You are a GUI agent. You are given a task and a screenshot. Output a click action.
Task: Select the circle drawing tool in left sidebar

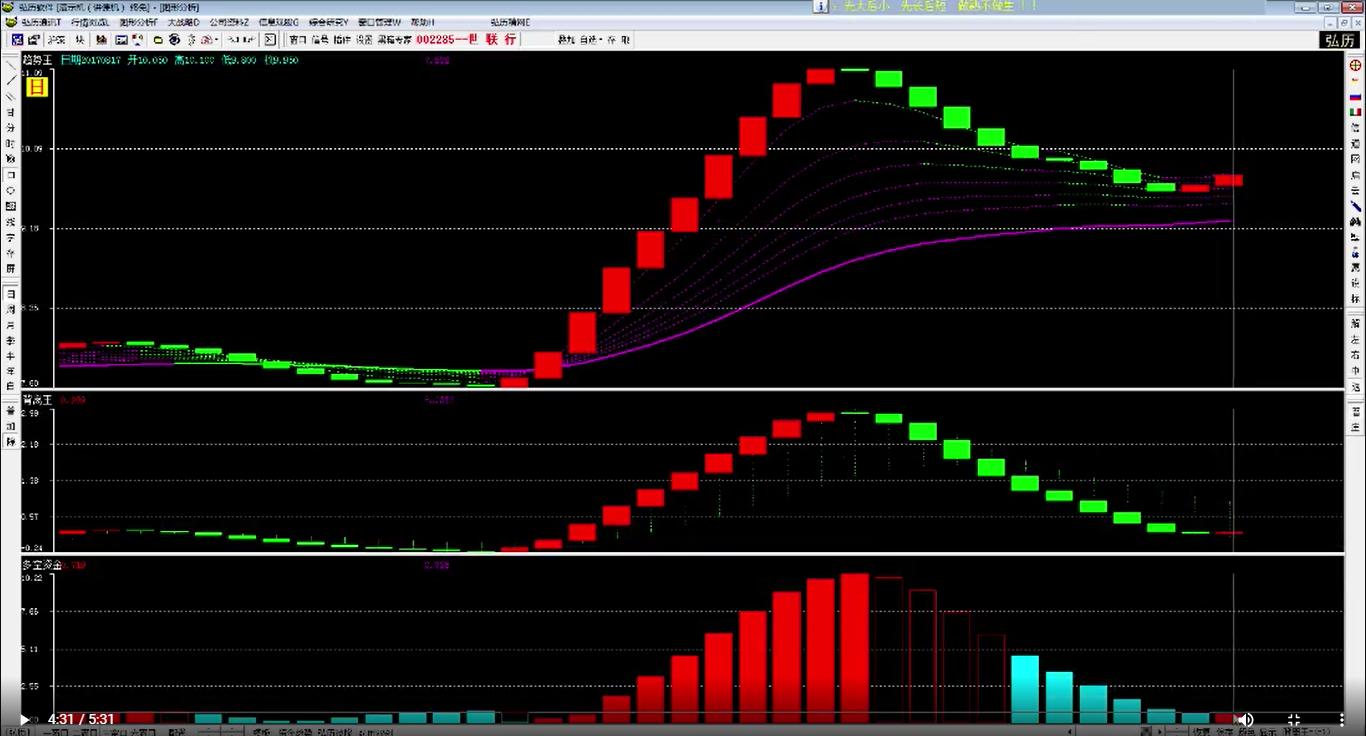[x=11, y=190]
